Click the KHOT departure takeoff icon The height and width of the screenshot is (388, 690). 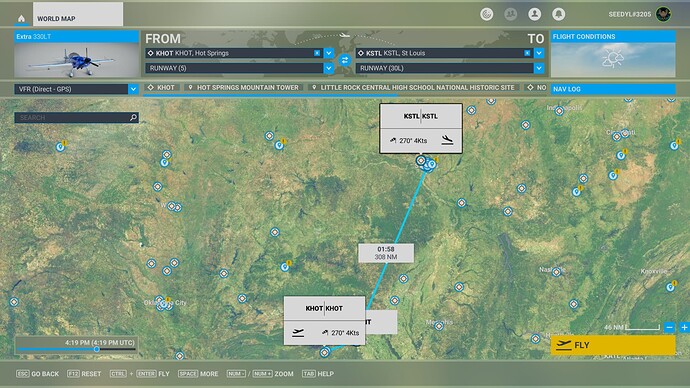click(298, 333)
